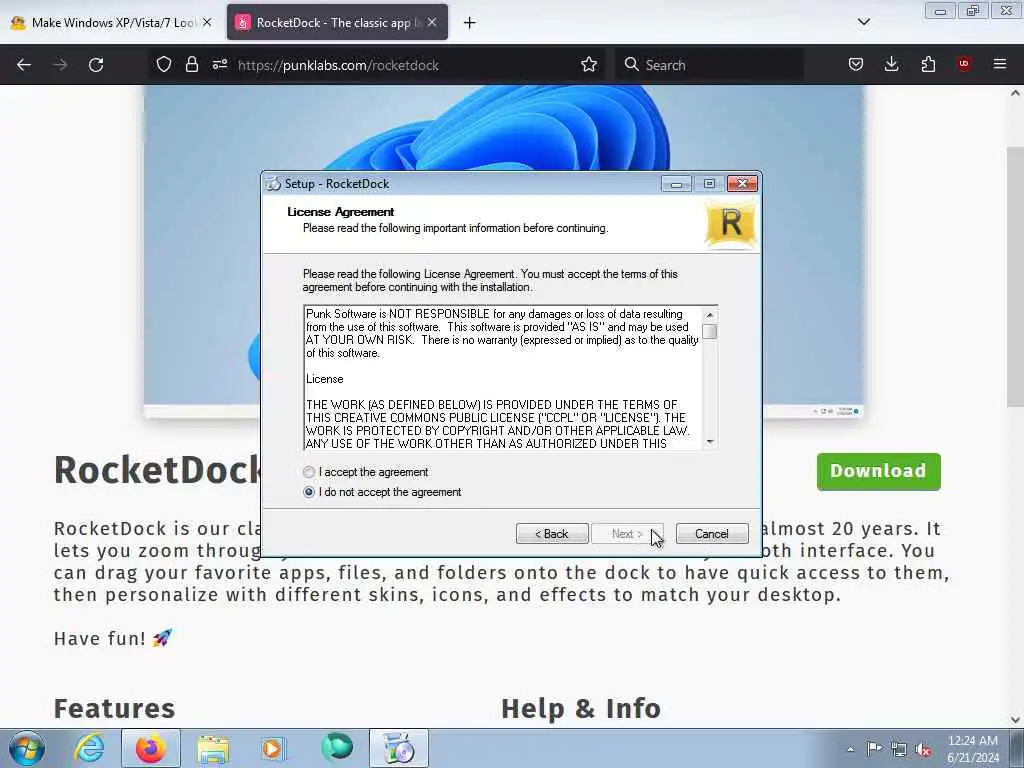Click the green Download button
The image size is (1024, 768).
[x=878, y=472]
